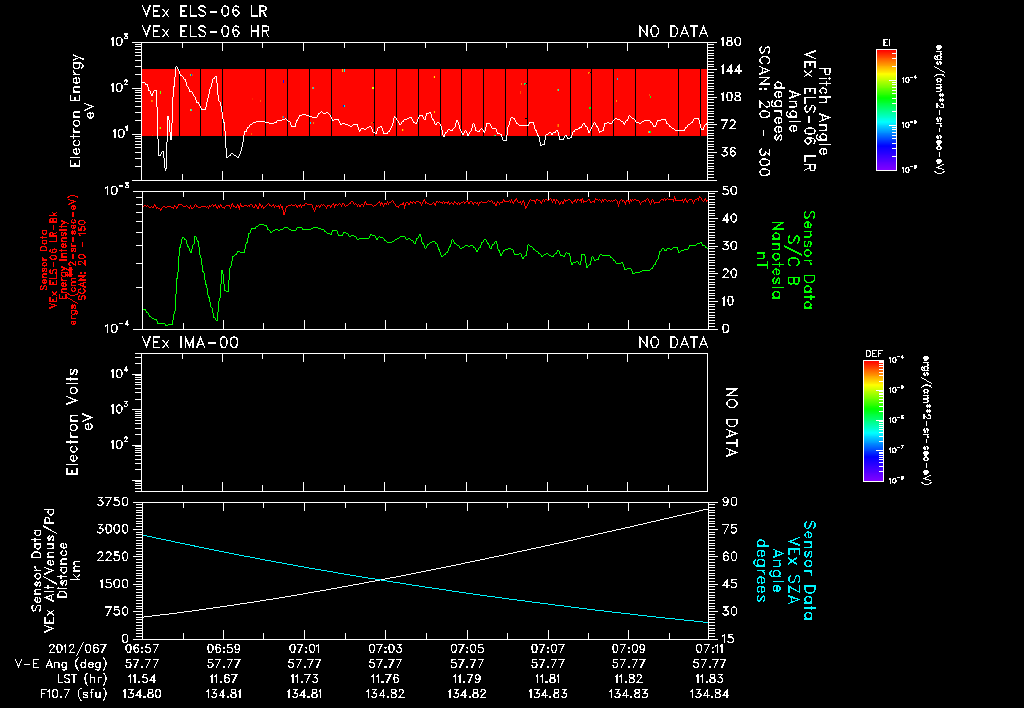Click the F10.7 value '134.84'
This screenshot has height=708, width=1024.
click(709, 694)
